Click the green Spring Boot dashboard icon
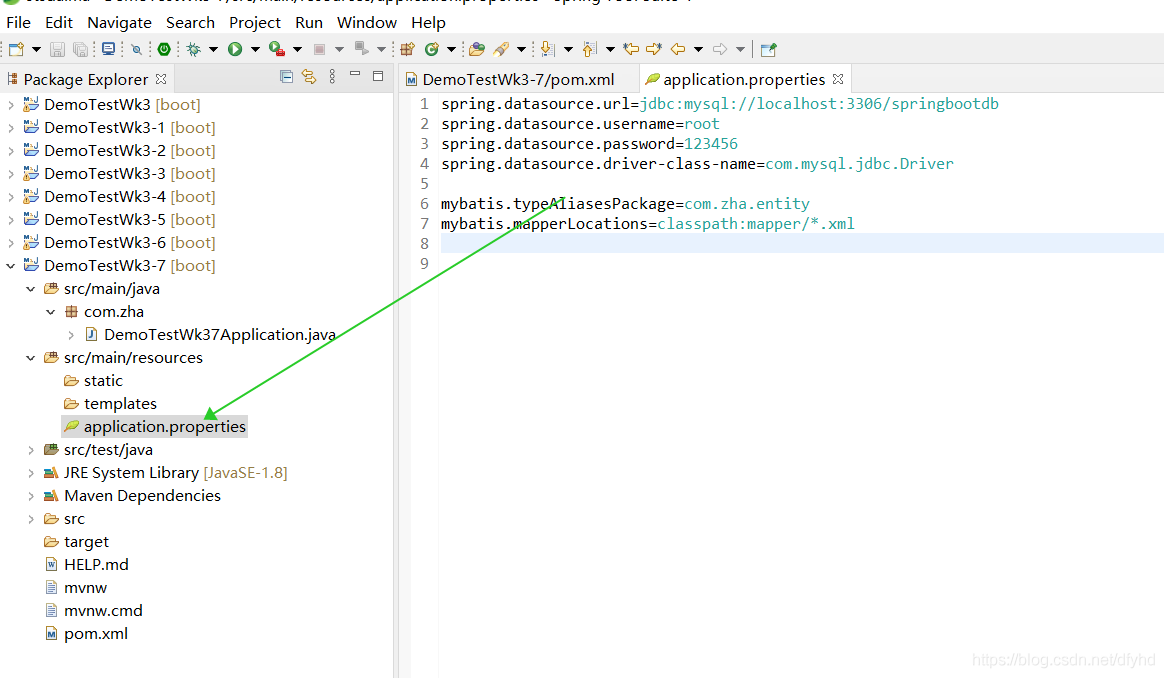 tap(164, 50)
